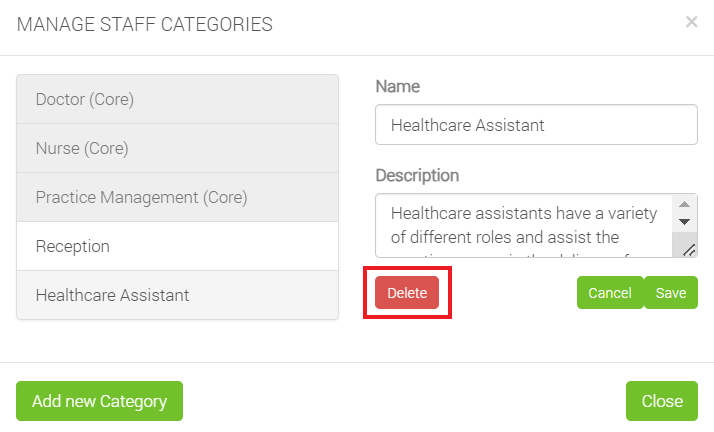Click the description box scrollbar track

tap(684, 235)
